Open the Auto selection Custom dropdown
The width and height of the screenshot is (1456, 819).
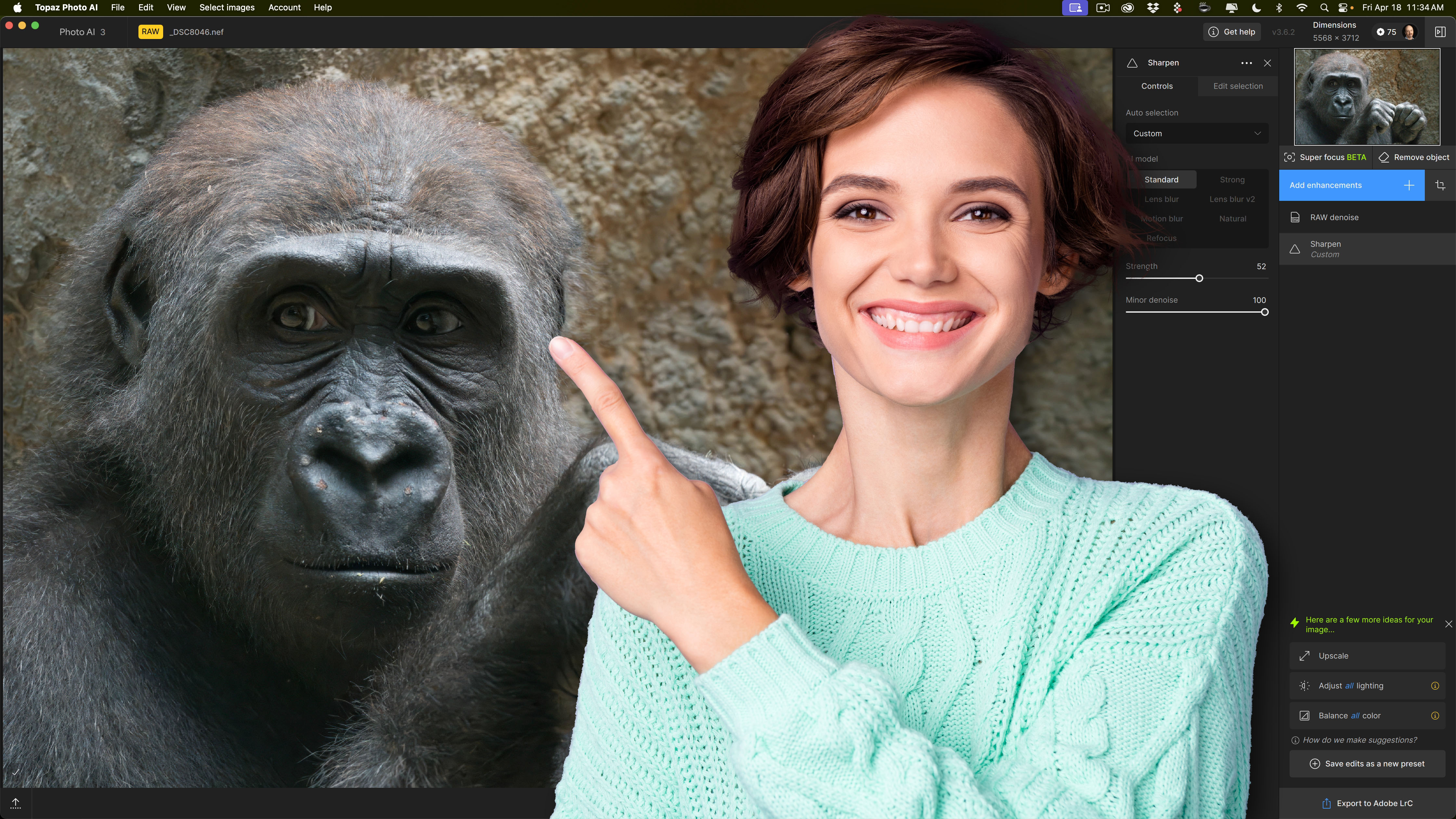pos(1197,133)
